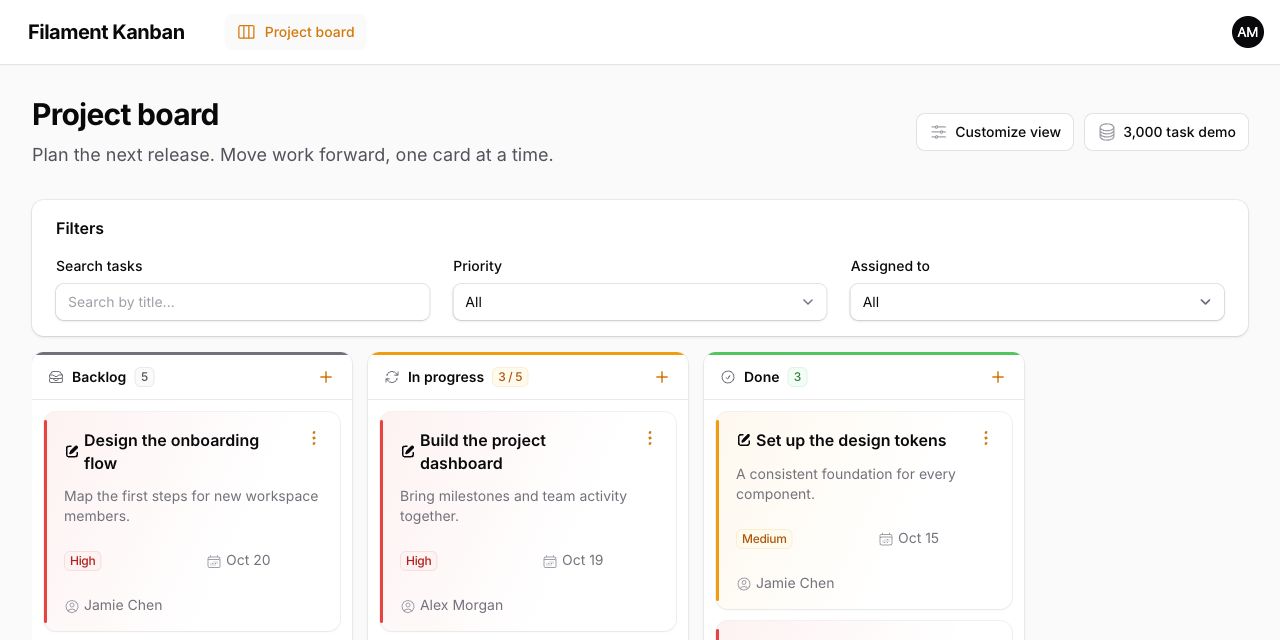Click person icon on Design the onboarding flow card

(72, 606)
